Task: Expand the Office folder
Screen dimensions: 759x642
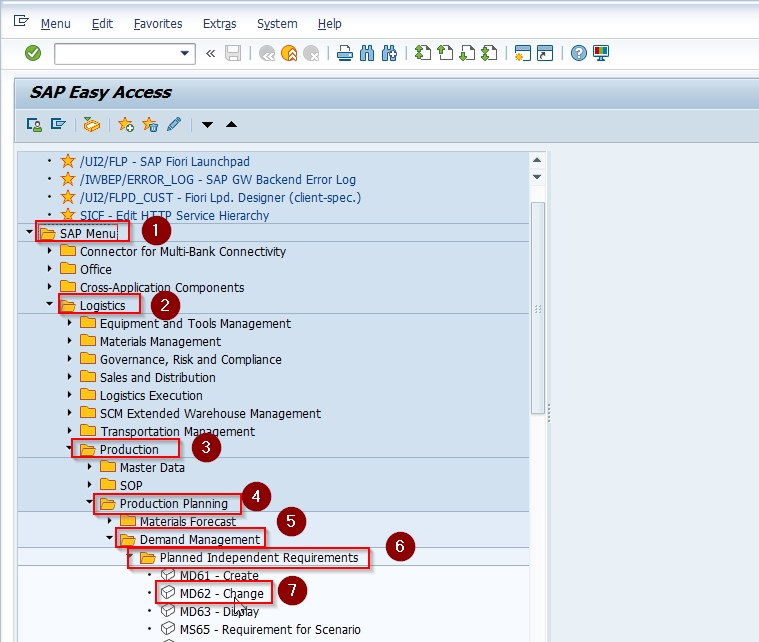Action: point(49,269)
